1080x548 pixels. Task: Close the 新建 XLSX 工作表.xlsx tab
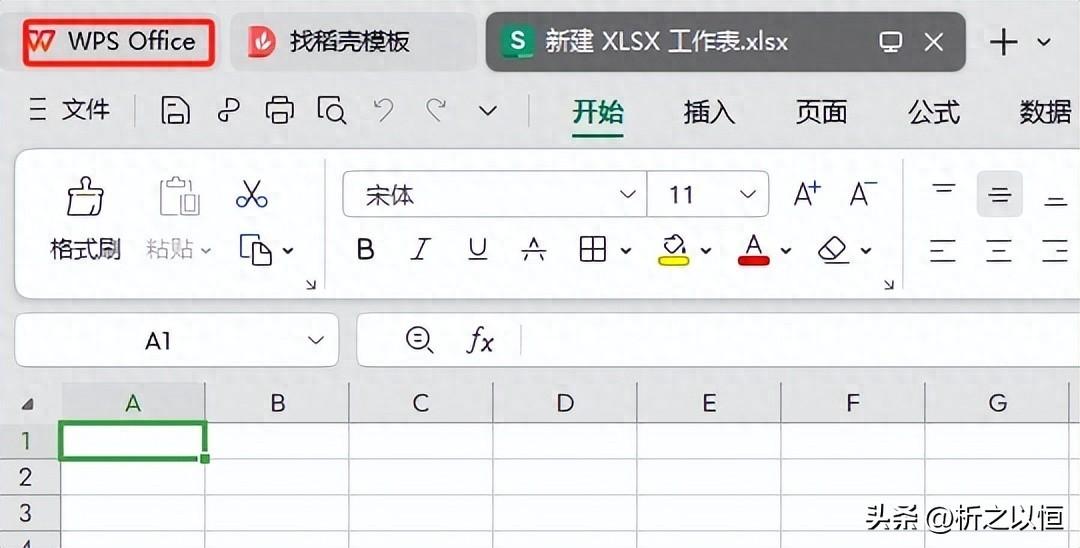pyautogui.click(x=933, y=43)
